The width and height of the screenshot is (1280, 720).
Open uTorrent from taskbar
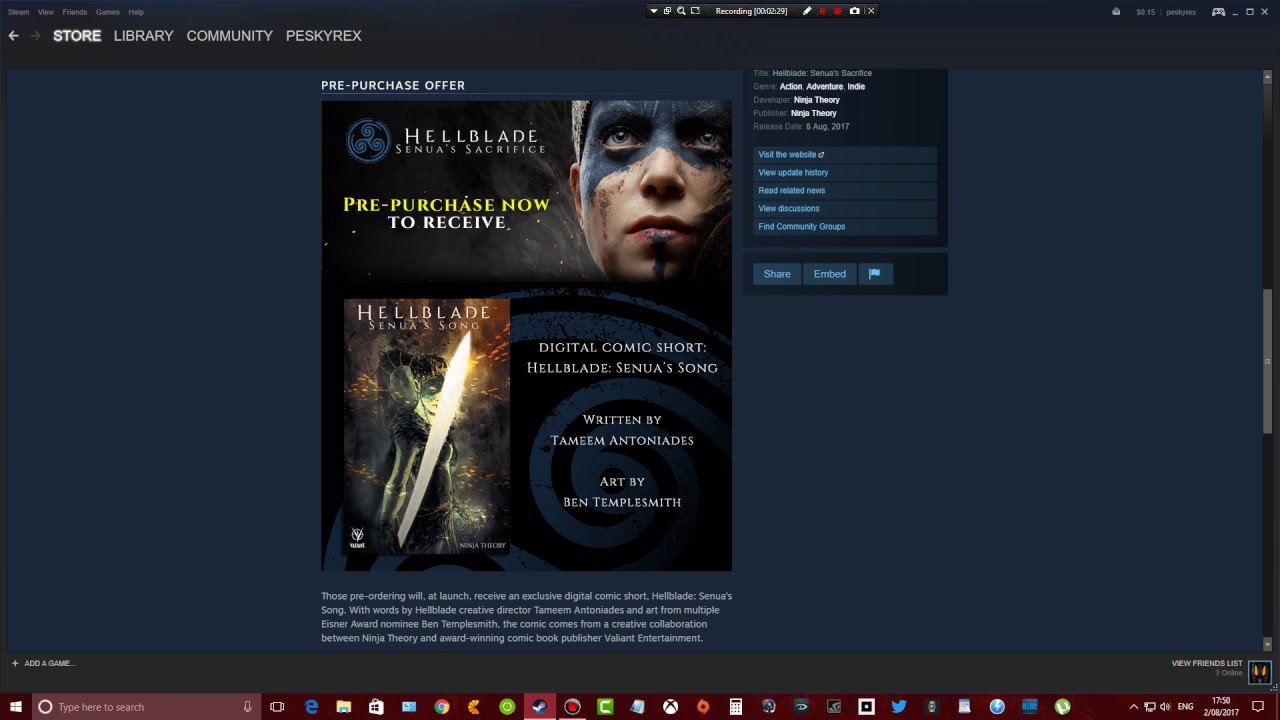click(x=1062, y=707)
